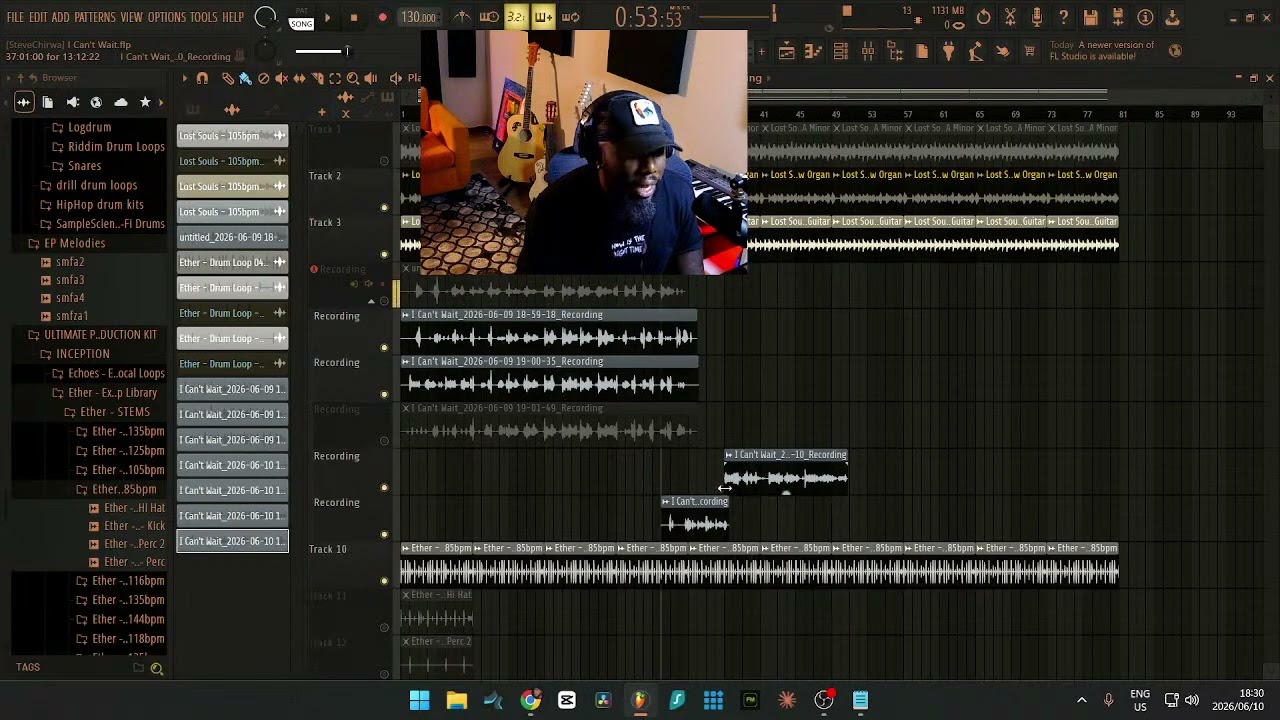Select the playlist Mute tool
Viewport: 1280px width, 720px height.
click(281, 78)
